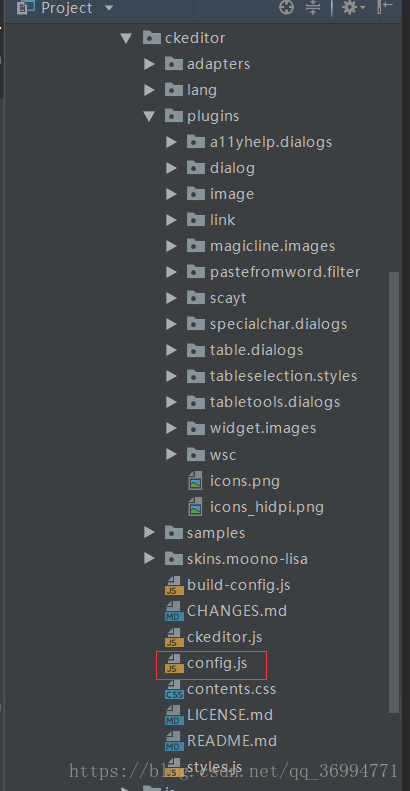Click the LICENSE.md markdown file icon
Screen dimensions: 410x791
pos(173,715)
